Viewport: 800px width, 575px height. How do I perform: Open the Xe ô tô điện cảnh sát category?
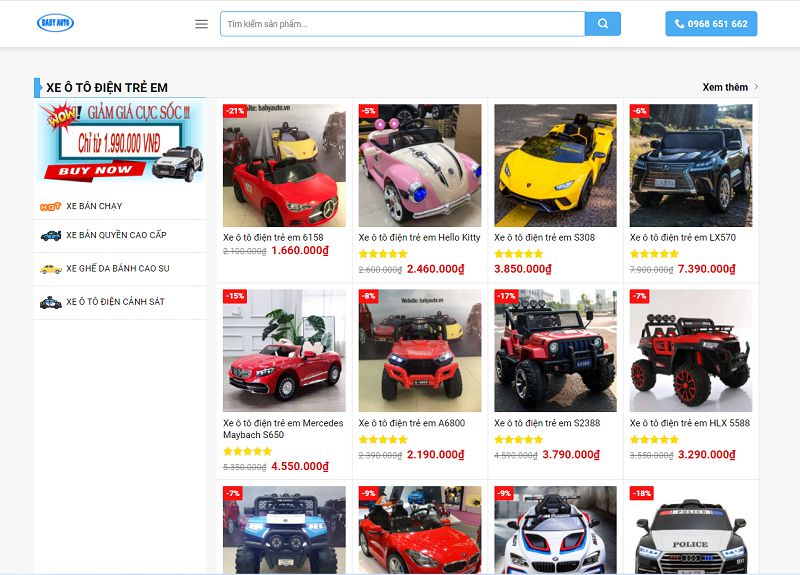tap(115, 302)
